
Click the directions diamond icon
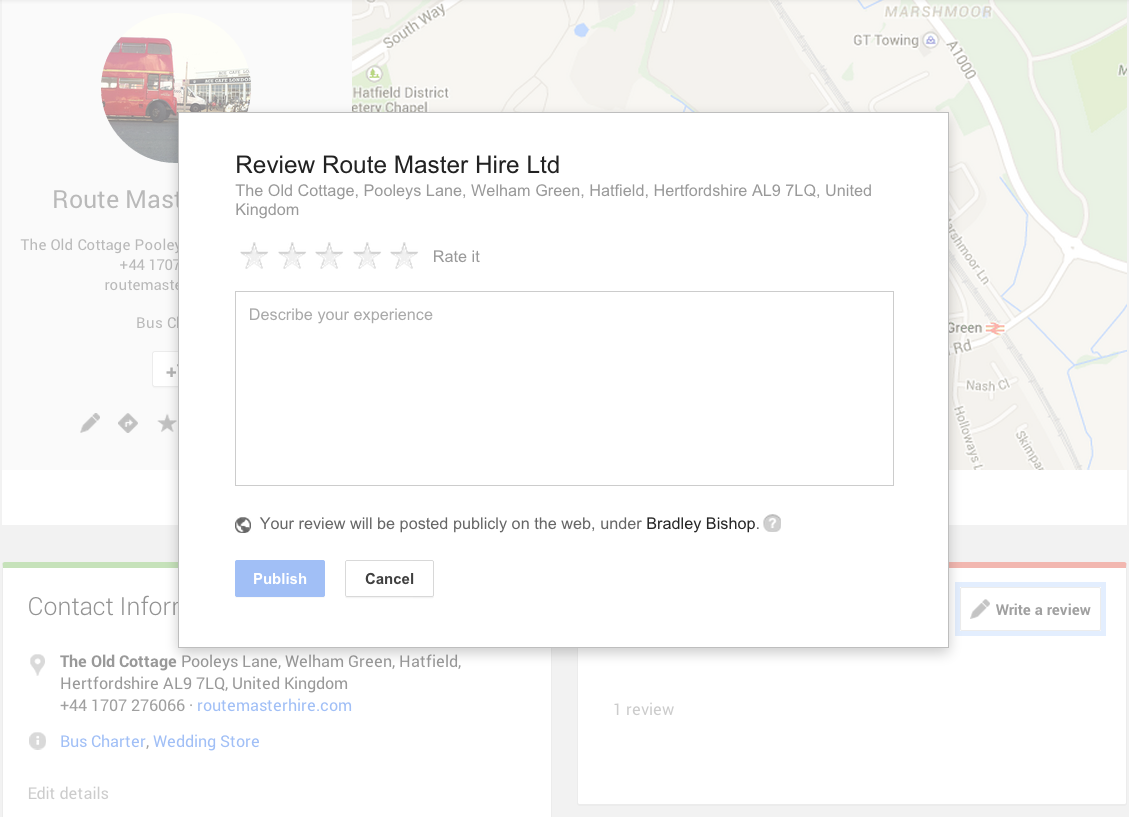click(x=128, y=423)
